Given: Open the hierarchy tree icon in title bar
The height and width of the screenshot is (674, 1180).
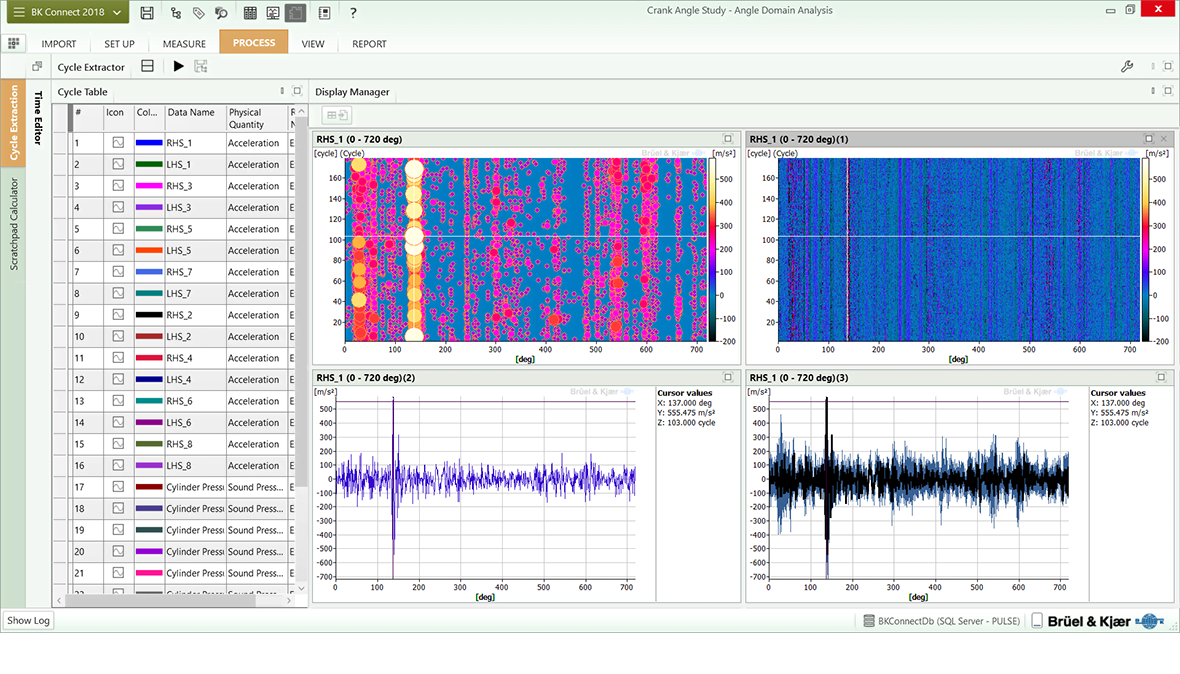Looking at the screenshot, I should click(176, 13).
